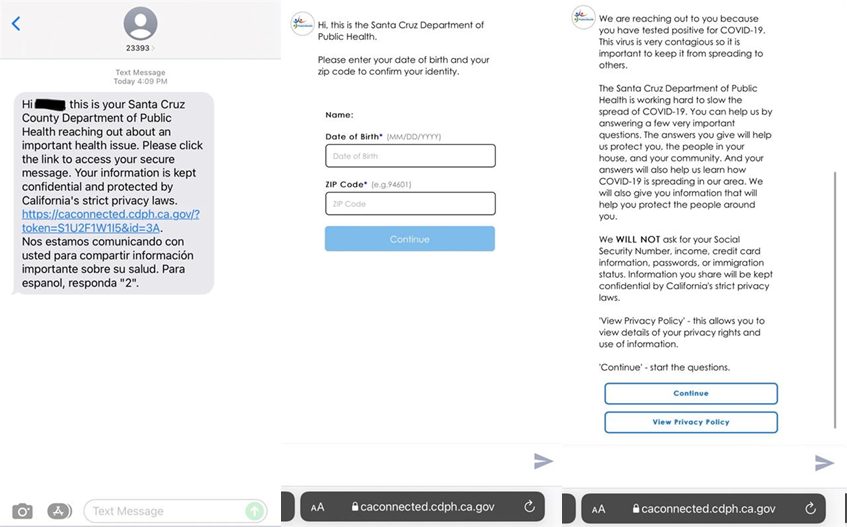Click the 'Name:' label on the form
847x527 pixels.
pyautogui.click(x=339, y=114)
